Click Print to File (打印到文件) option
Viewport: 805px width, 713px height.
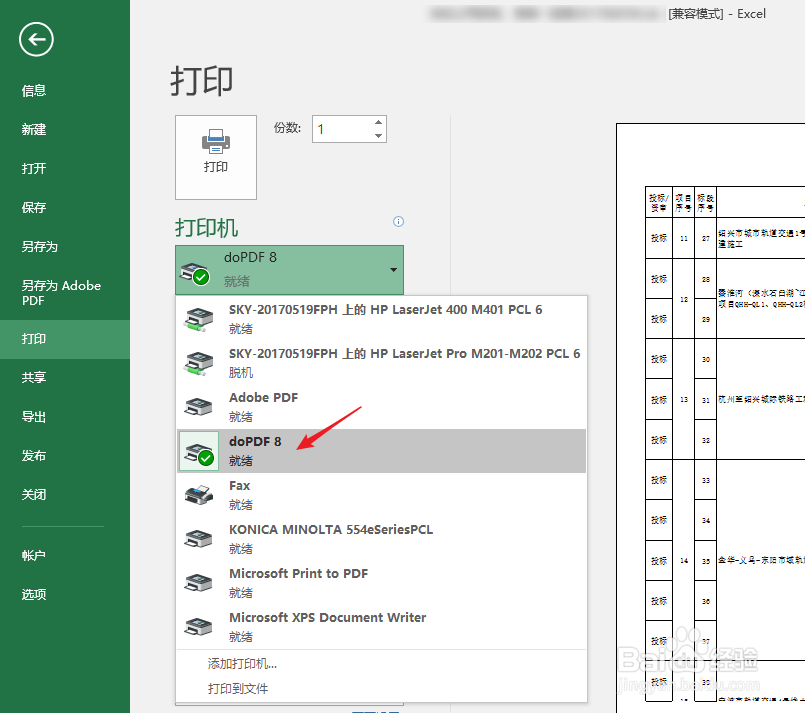[x=238, y=688]
